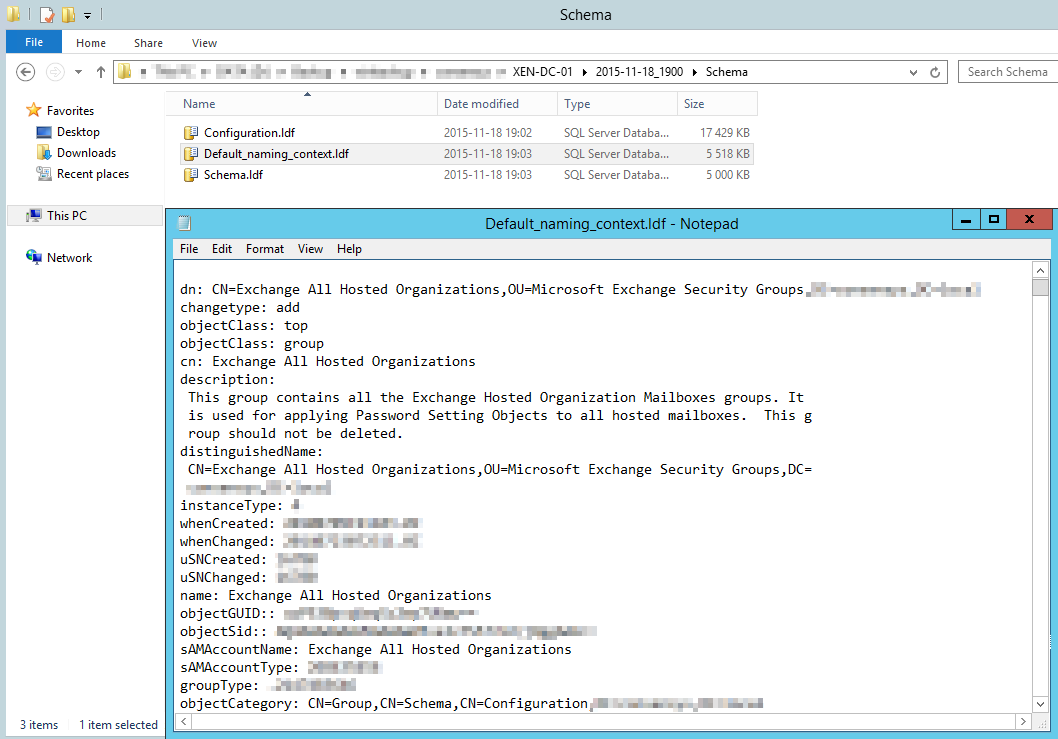Sort files by Type column header
The width and height of the screenshot is (1058, 739).
tap(617, 103)
